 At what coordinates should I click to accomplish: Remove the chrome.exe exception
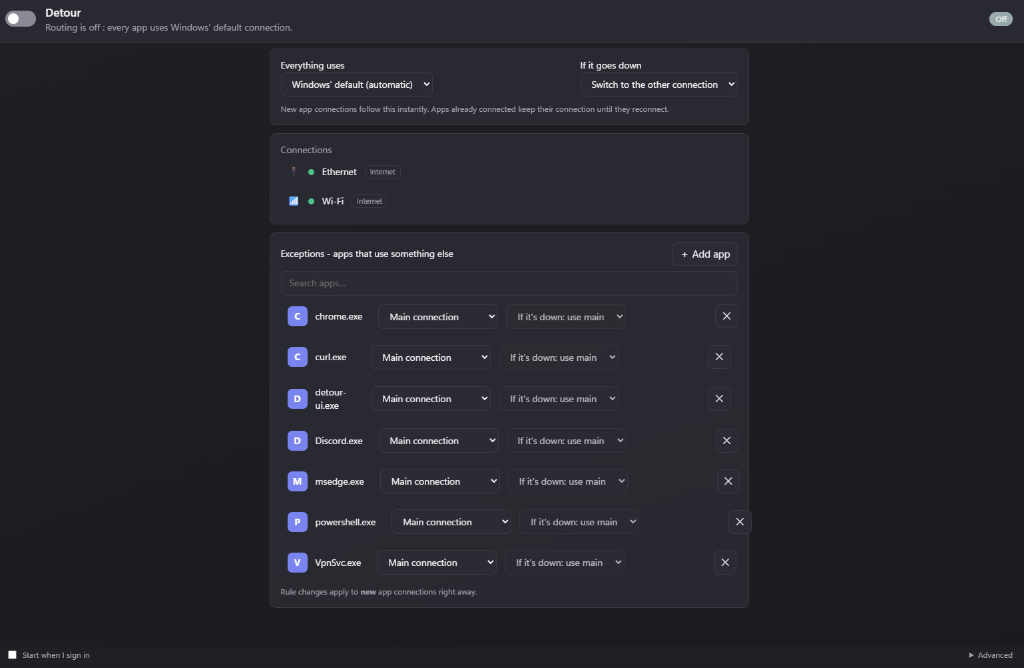coord(726,317)
